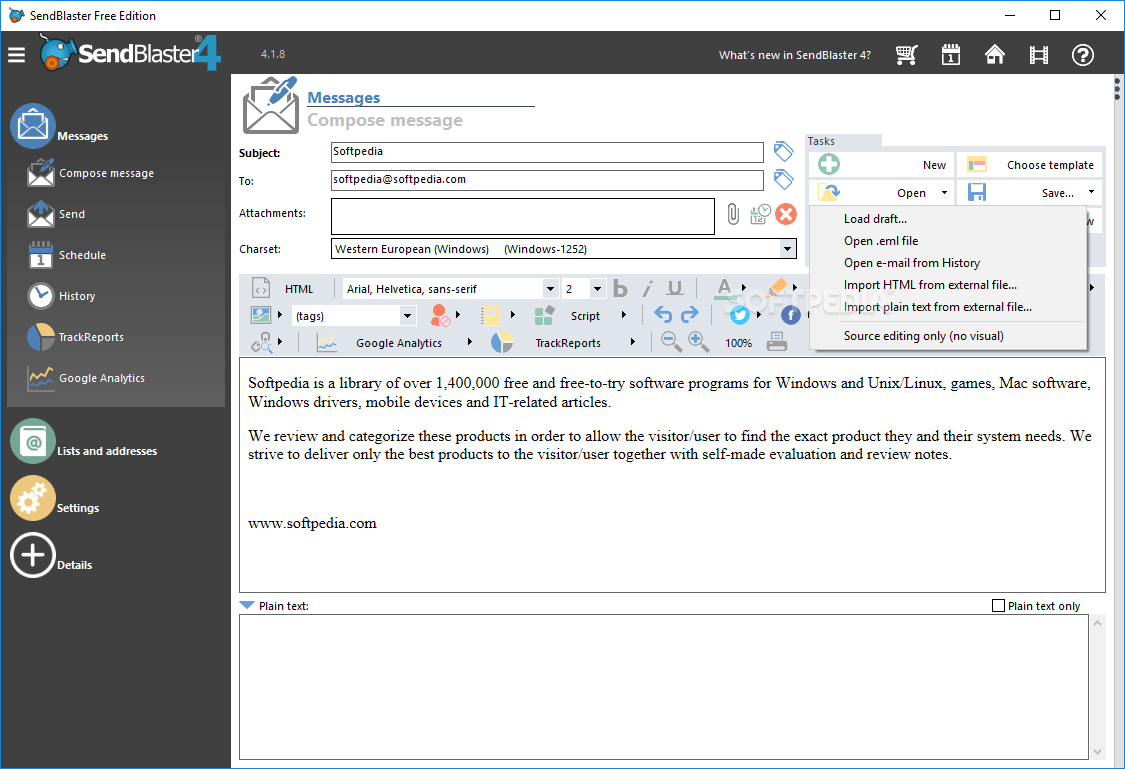Viewport: 1125px width, 769px height.
Task: Enable the Plain text only checkbox
Action: click(x=998, y=605)
